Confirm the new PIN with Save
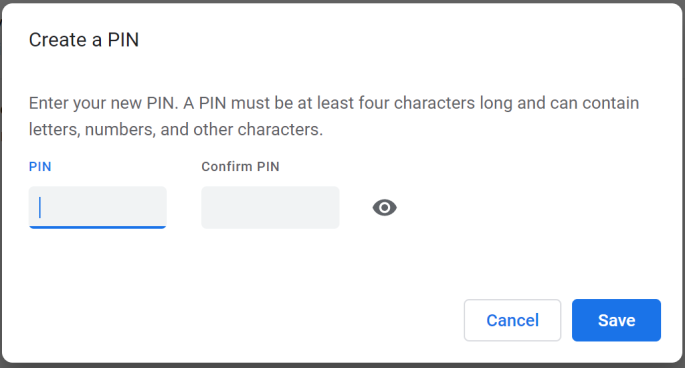The height and width of the screenshot is (368, 685). (x=616, y=320)
